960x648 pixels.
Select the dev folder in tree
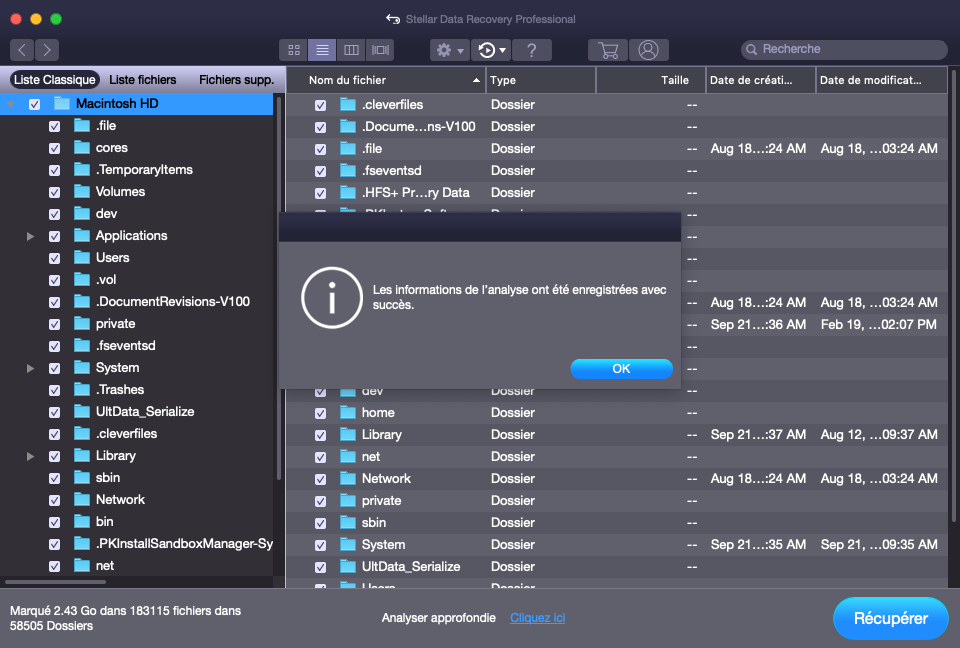click(107, 214)
